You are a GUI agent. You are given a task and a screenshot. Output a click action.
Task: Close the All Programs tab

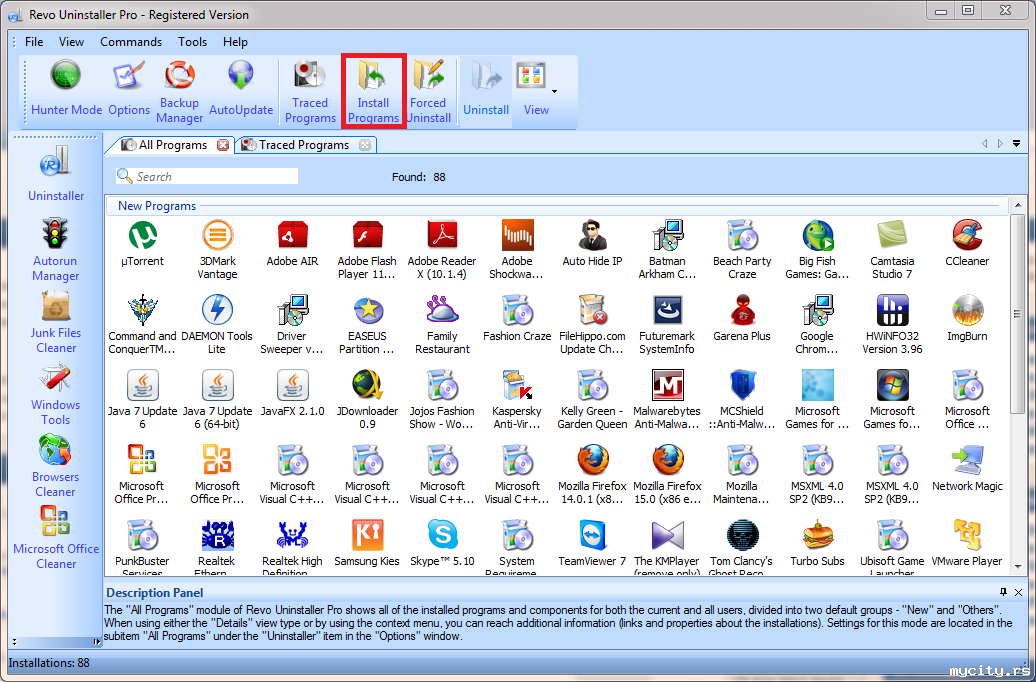click(223, 145)
